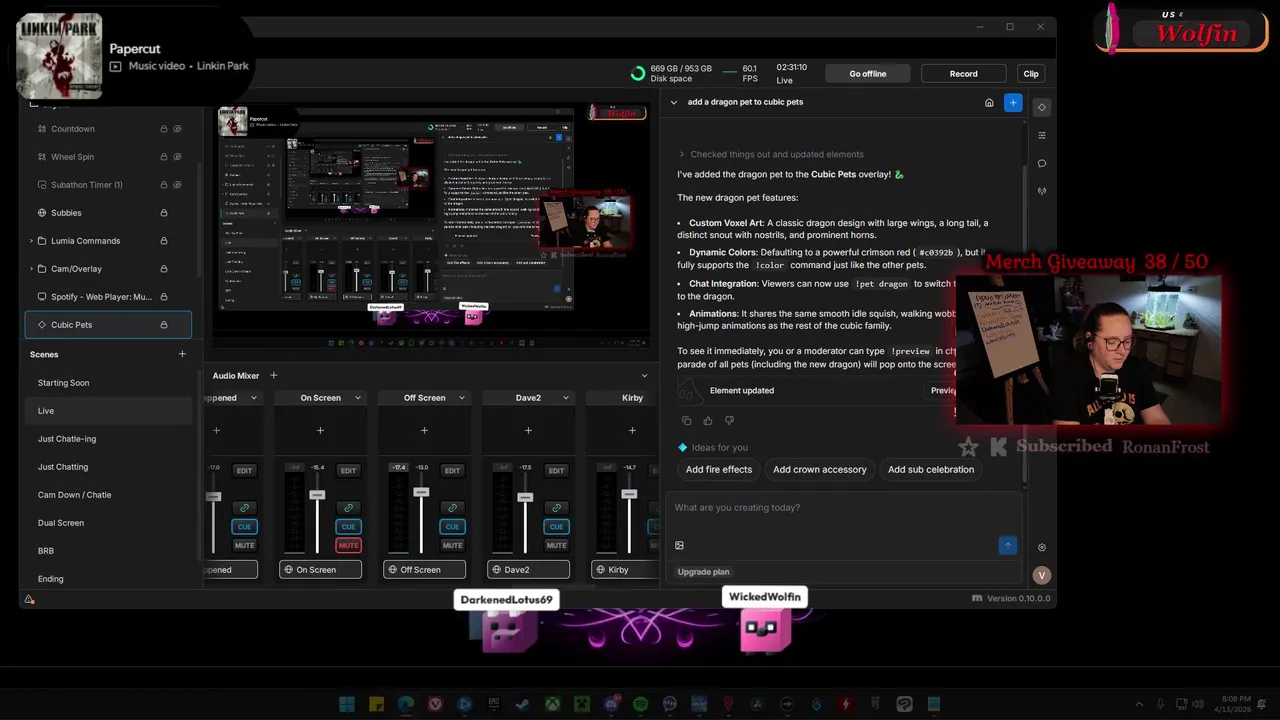Expand the Lumia Commands folder
Screen dimensions: 1280x720
(x=31, y=241)
